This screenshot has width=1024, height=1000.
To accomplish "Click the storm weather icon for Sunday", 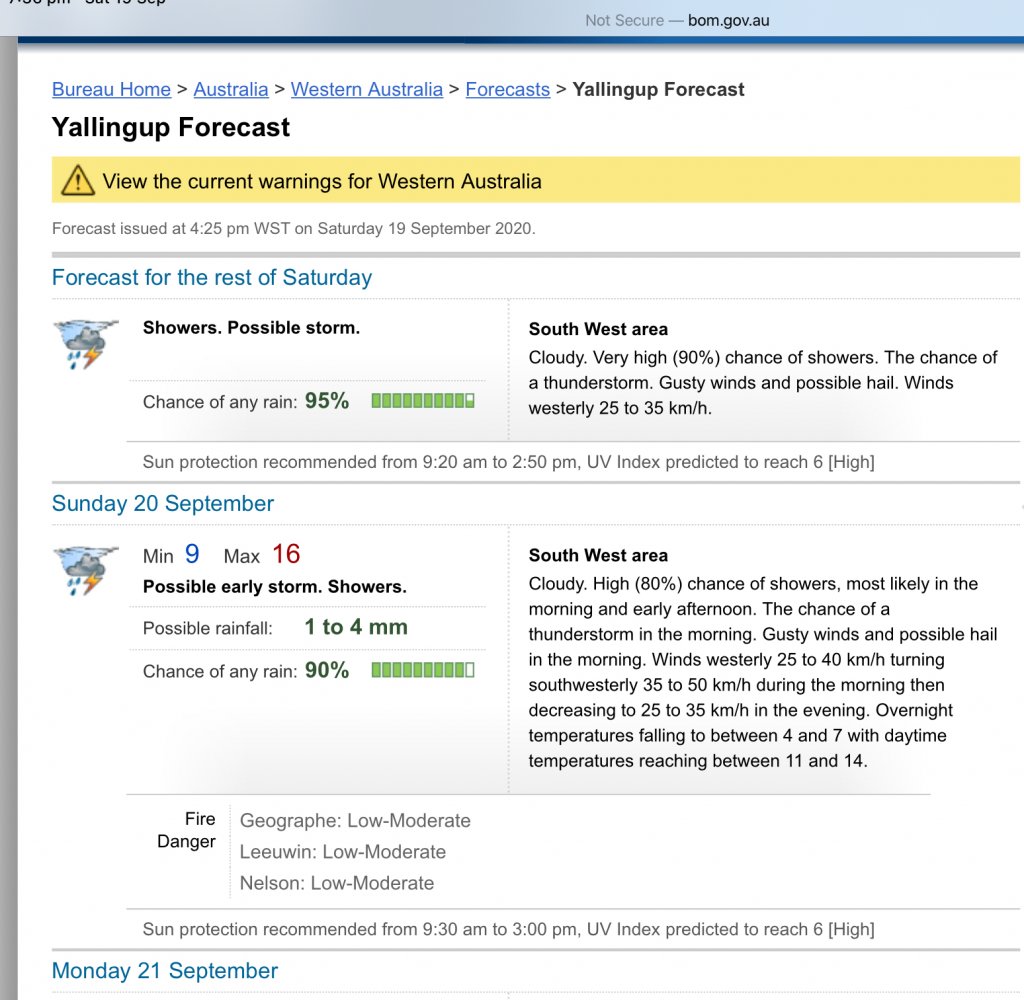I will click(87, 570).
